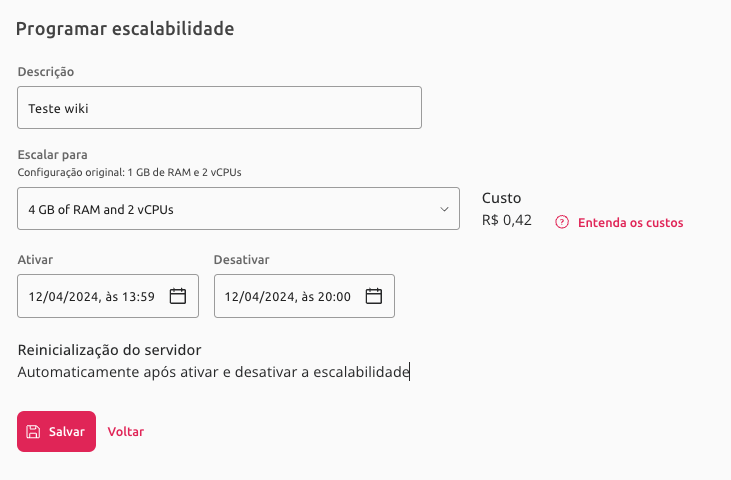The width and height of the screenshot is (731, 480).
Task: Click the "Escalar para" label
Action: (x=52, y=155)
